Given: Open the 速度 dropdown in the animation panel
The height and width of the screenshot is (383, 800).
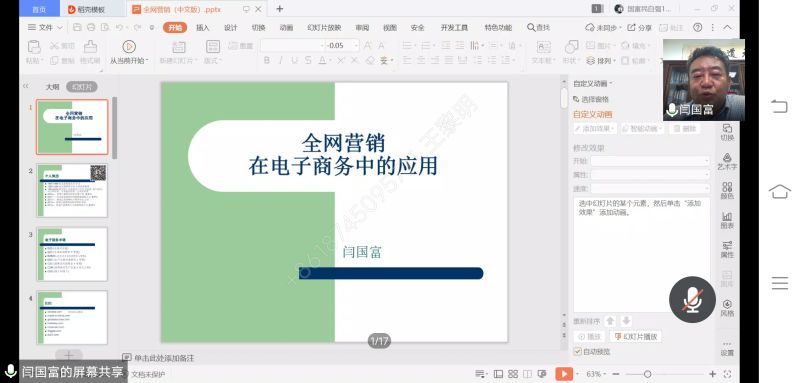Looking at the screenshot, I should tap(650, 188).
